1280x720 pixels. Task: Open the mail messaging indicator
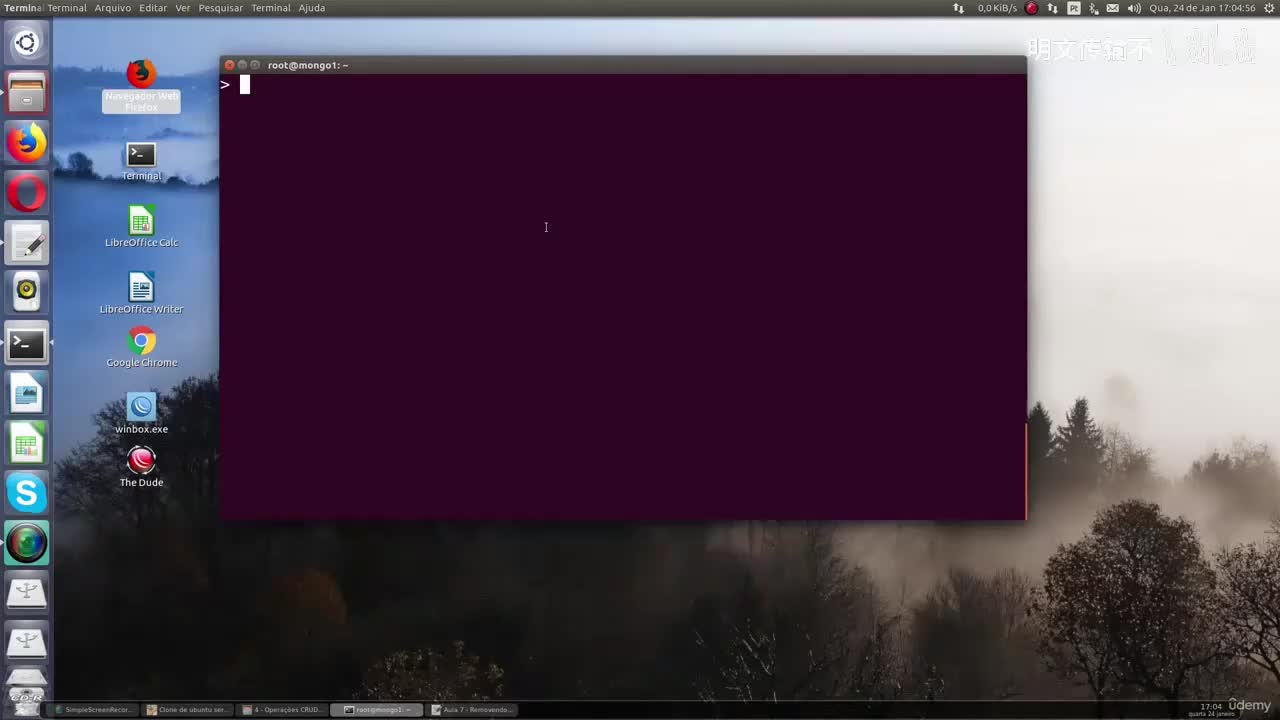click(1112, 8)
